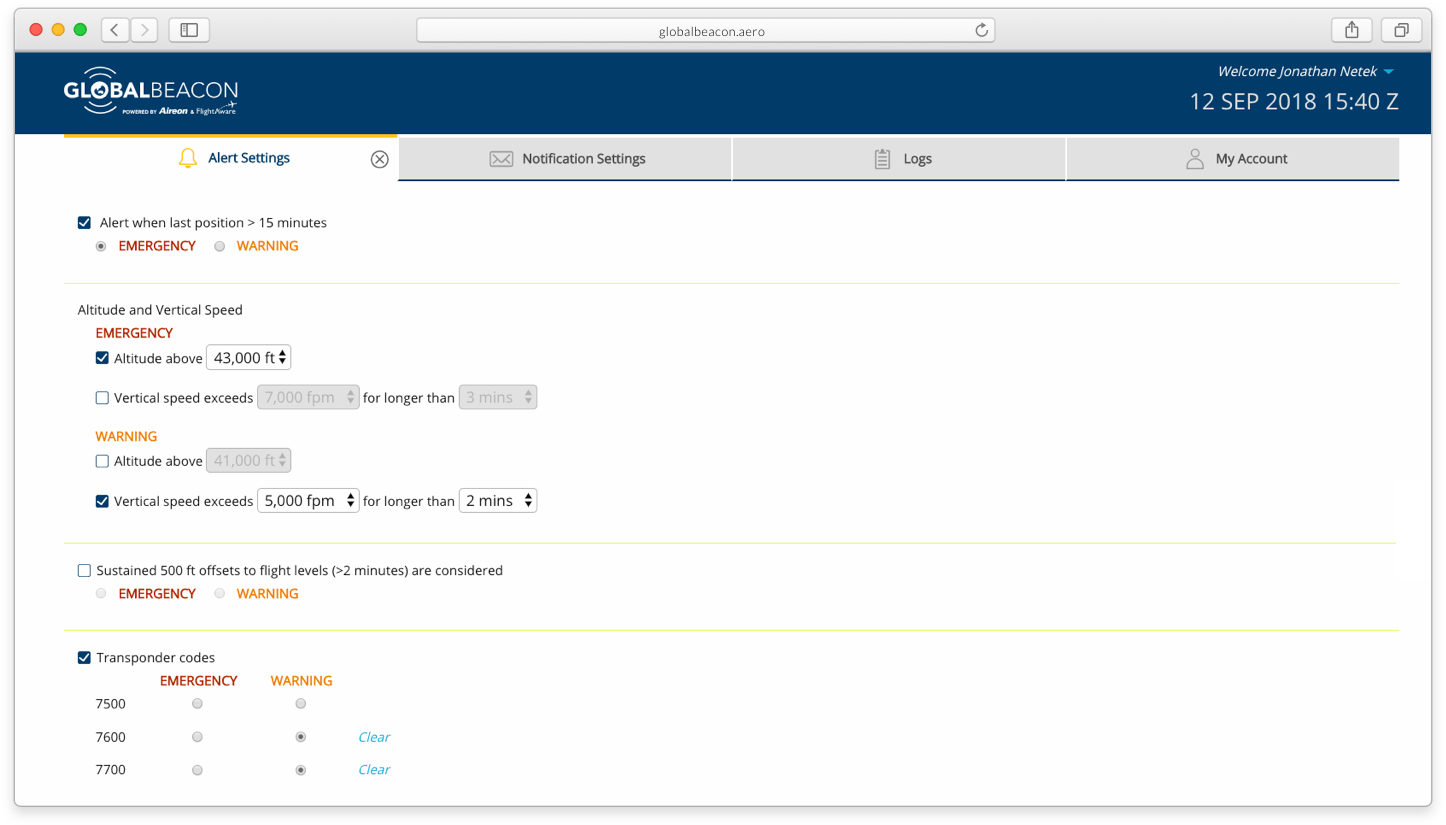Open the Safari share icon
1446x825 pixels.
pyautogui.click(x=1351, y=30)
